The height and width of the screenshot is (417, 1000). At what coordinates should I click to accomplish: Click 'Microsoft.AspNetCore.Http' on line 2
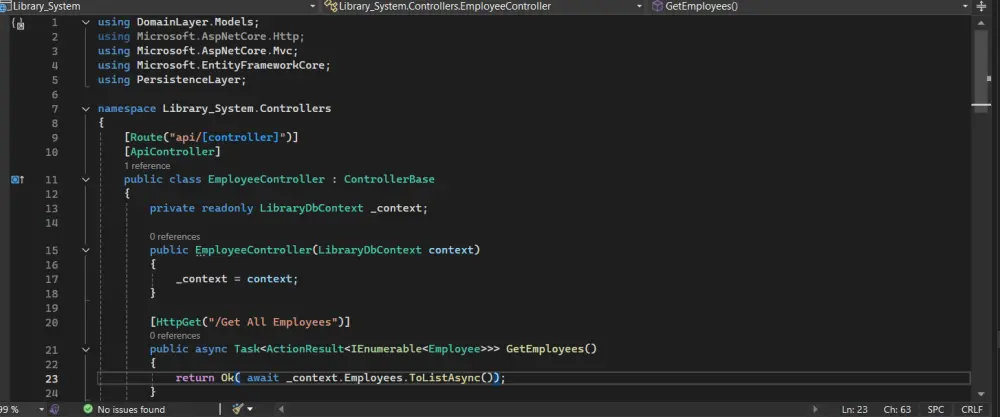tap(220, 36)
